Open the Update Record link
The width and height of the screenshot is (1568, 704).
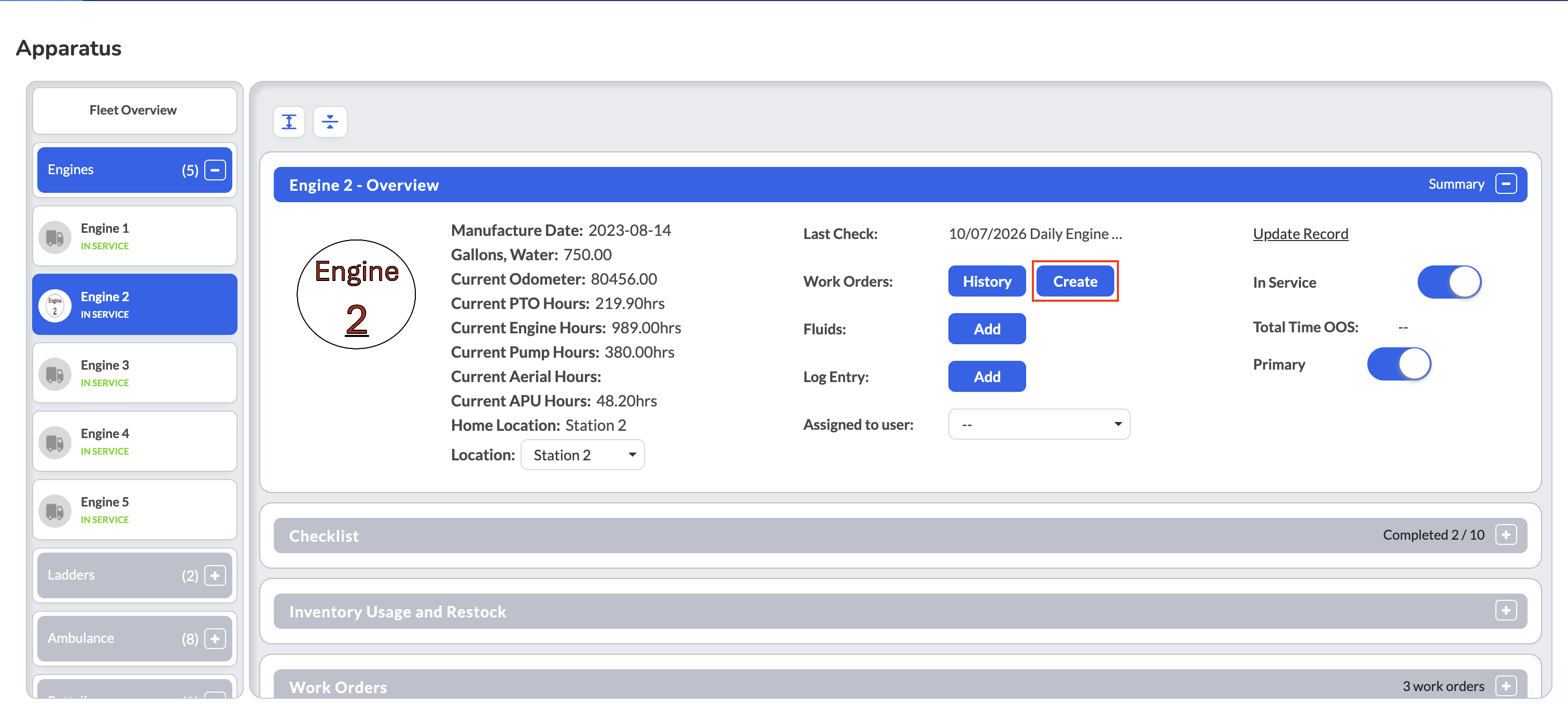click(1301, 234)
